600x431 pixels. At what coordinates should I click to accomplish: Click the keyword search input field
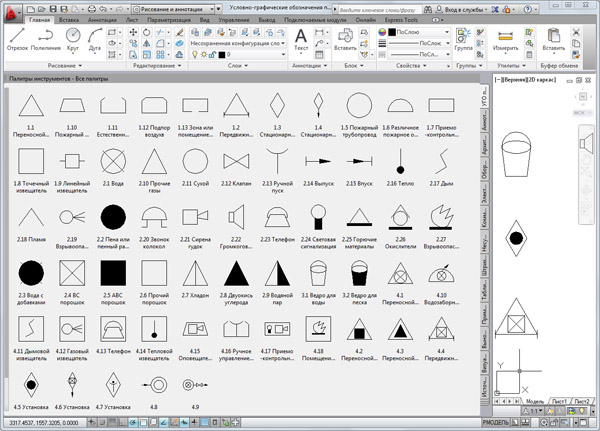[x=380, y=7]
